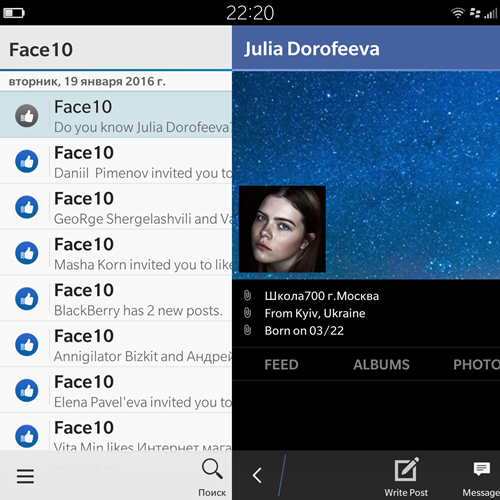Open the Message speech bubble icon
The image size is (500, 500).
pos(482,468)
